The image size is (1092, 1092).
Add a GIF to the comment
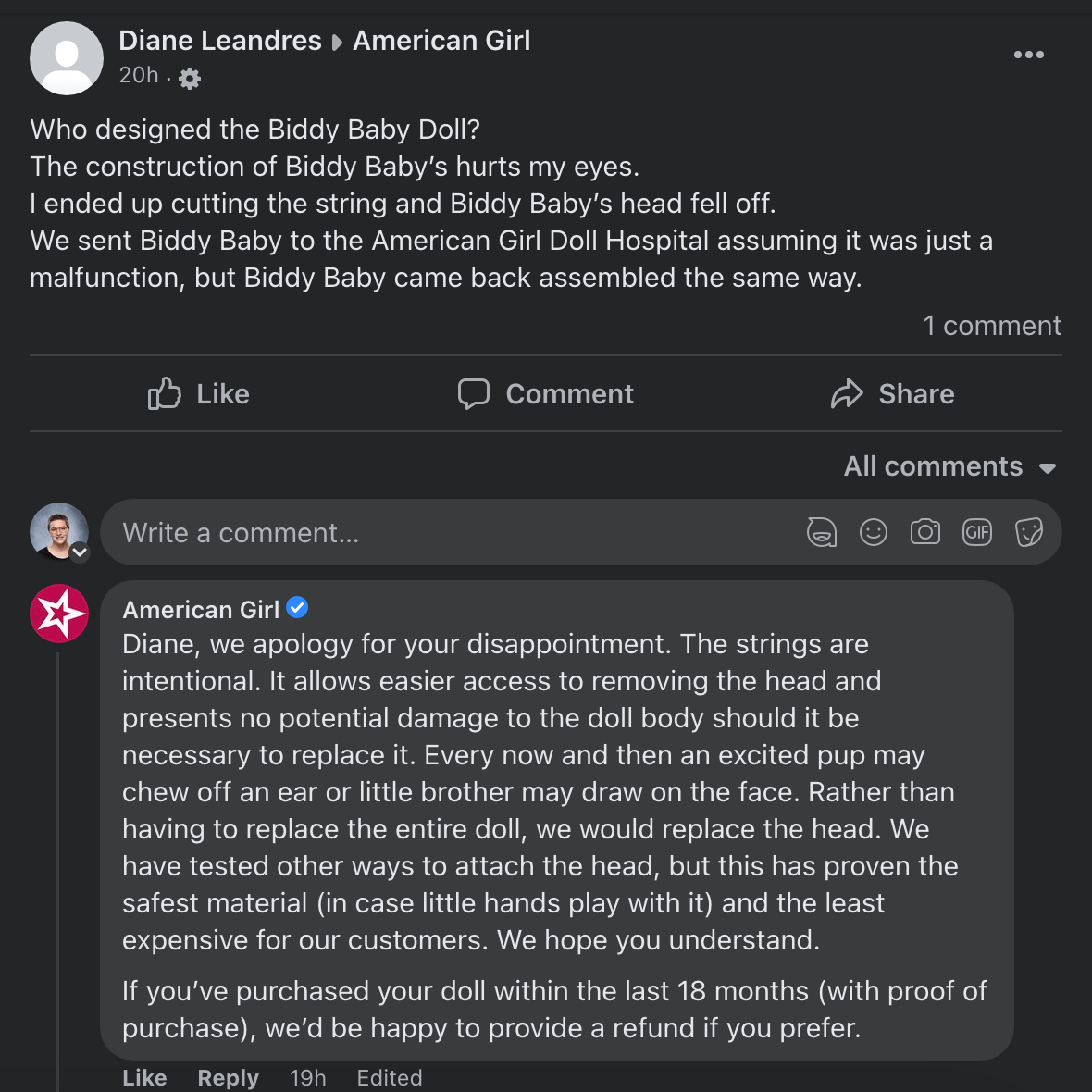pyautogui.click(x=977, y=532)
